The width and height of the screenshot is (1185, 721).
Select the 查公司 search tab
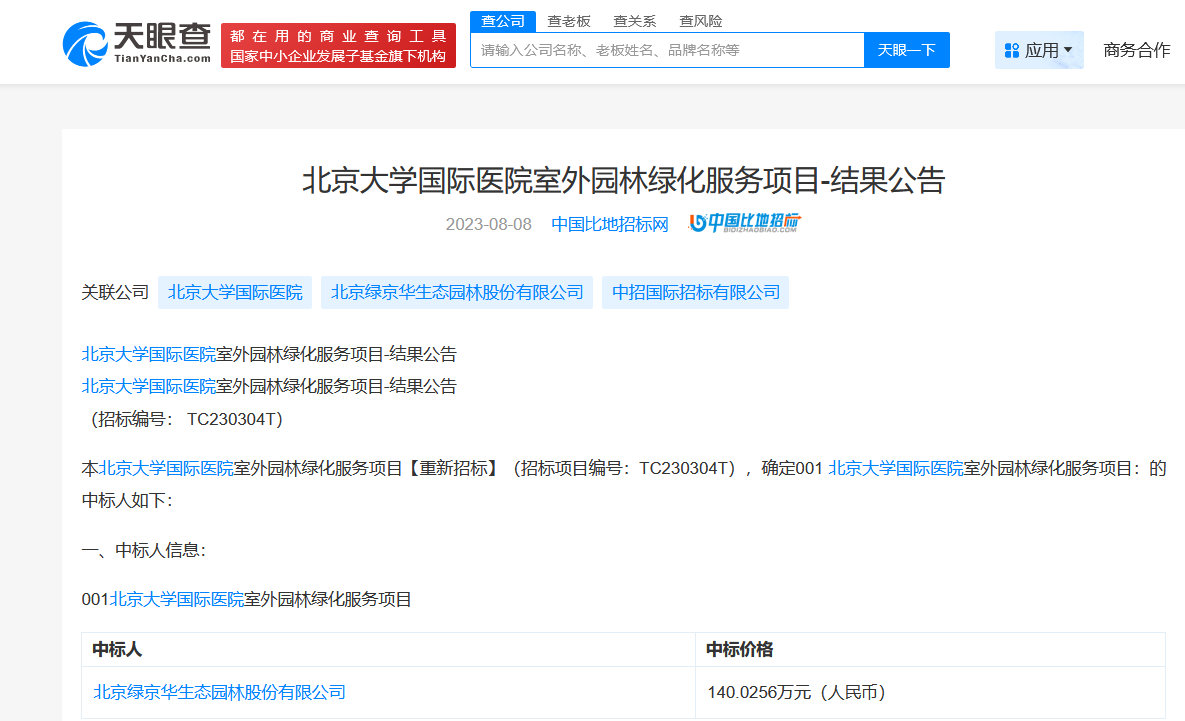click(503, 21)
